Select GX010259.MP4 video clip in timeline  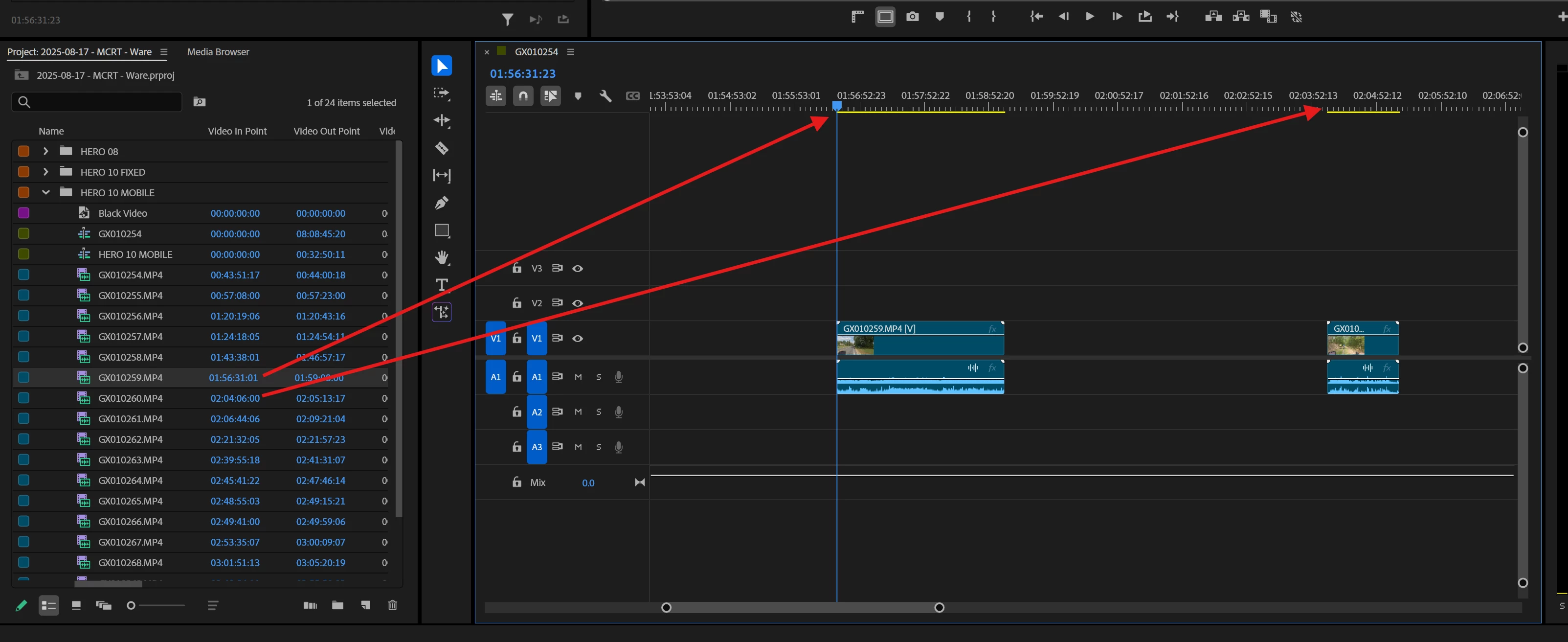click(x=938, y=344)
